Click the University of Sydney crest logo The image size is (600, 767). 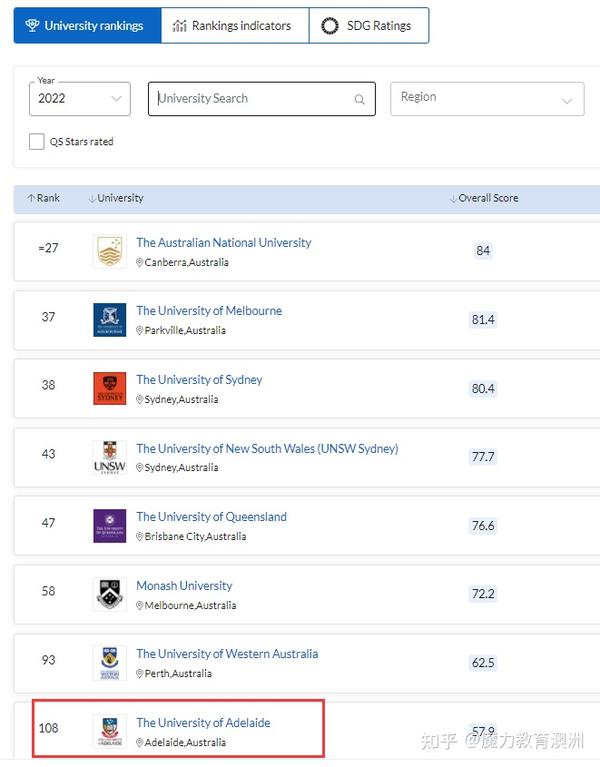pos(110,388)
